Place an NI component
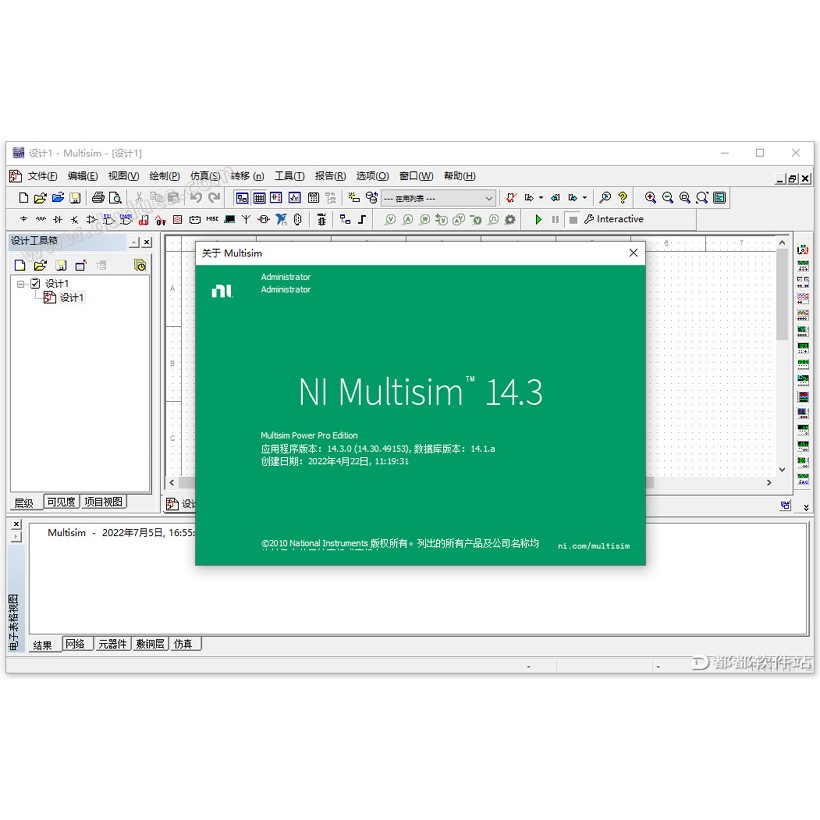This screenshot has width=820, height=820. [x=281, y=220]
